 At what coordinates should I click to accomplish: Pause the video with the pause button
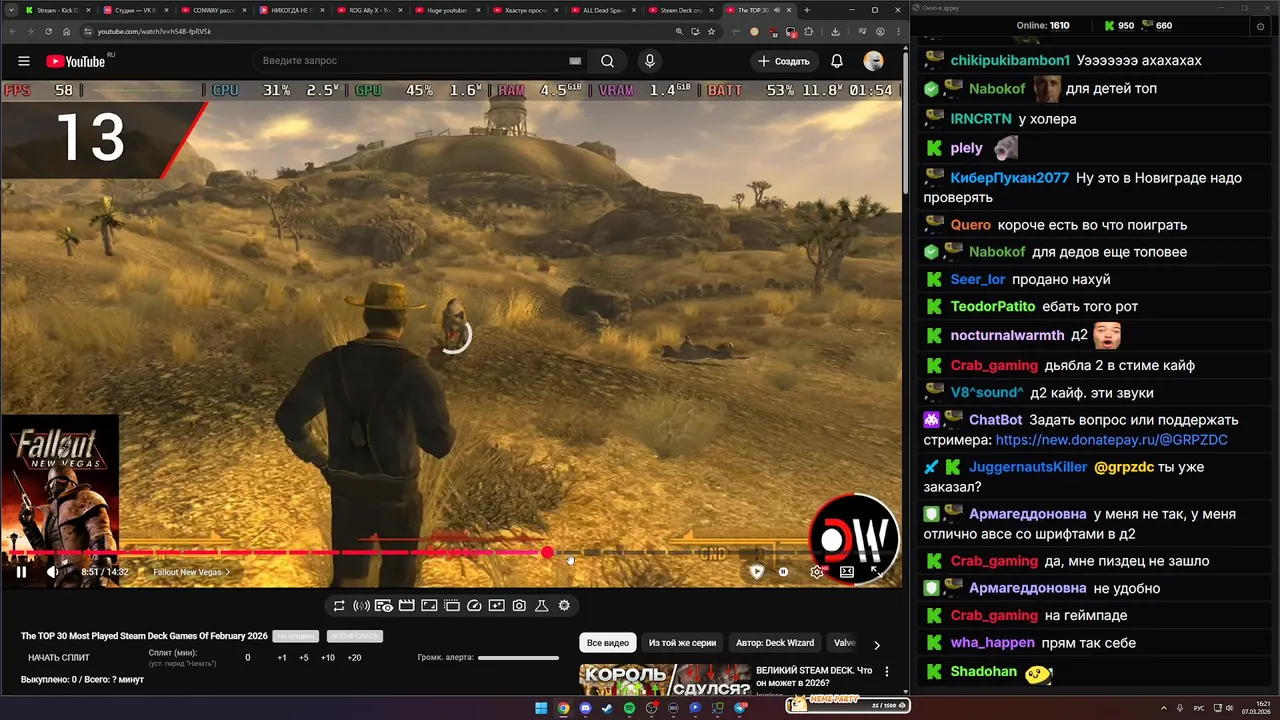(20, 572)
